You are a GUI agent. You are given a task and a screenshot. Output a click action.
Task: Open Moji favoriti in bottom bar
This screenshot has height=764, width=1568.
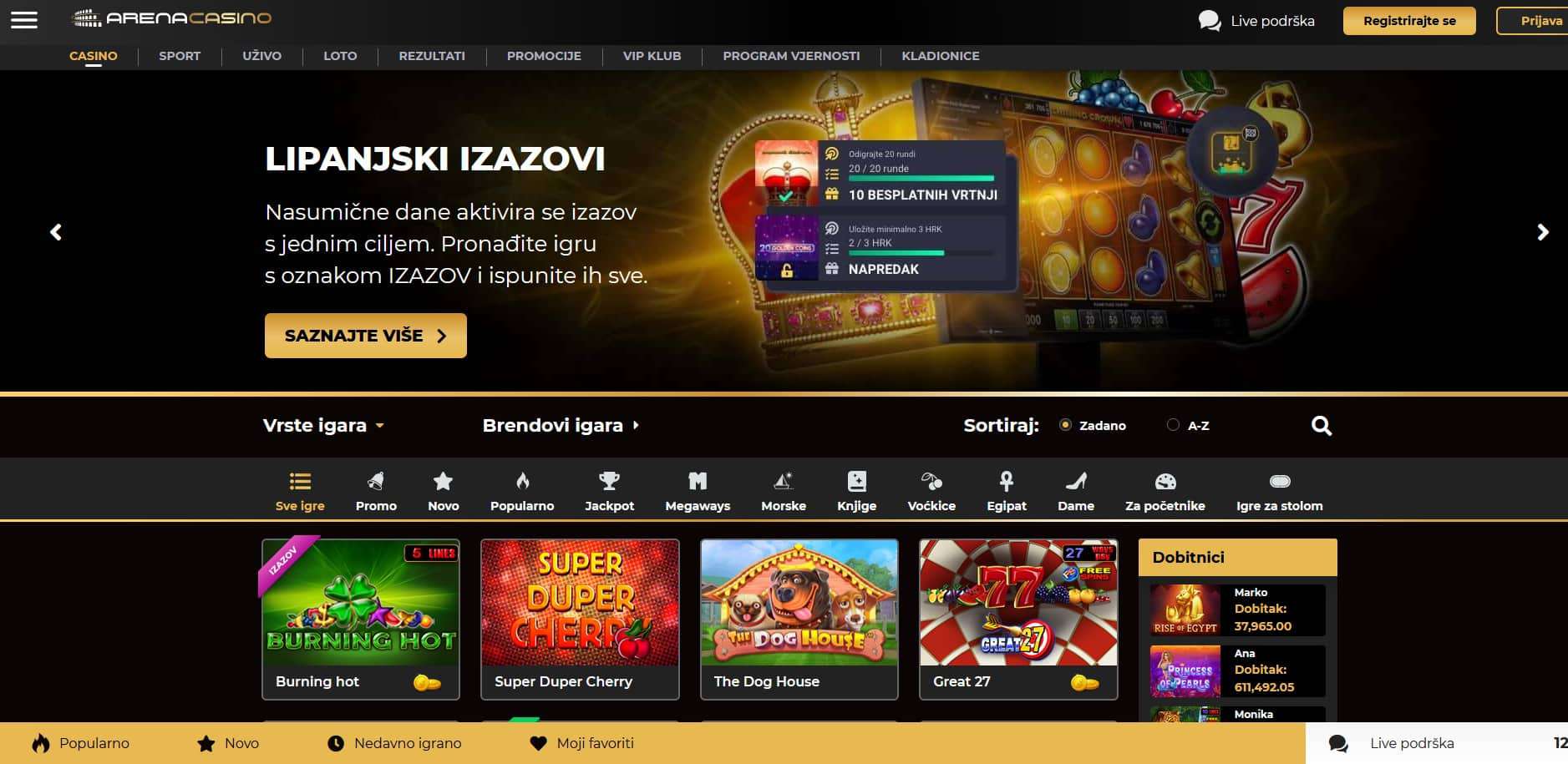pos(581,743)
